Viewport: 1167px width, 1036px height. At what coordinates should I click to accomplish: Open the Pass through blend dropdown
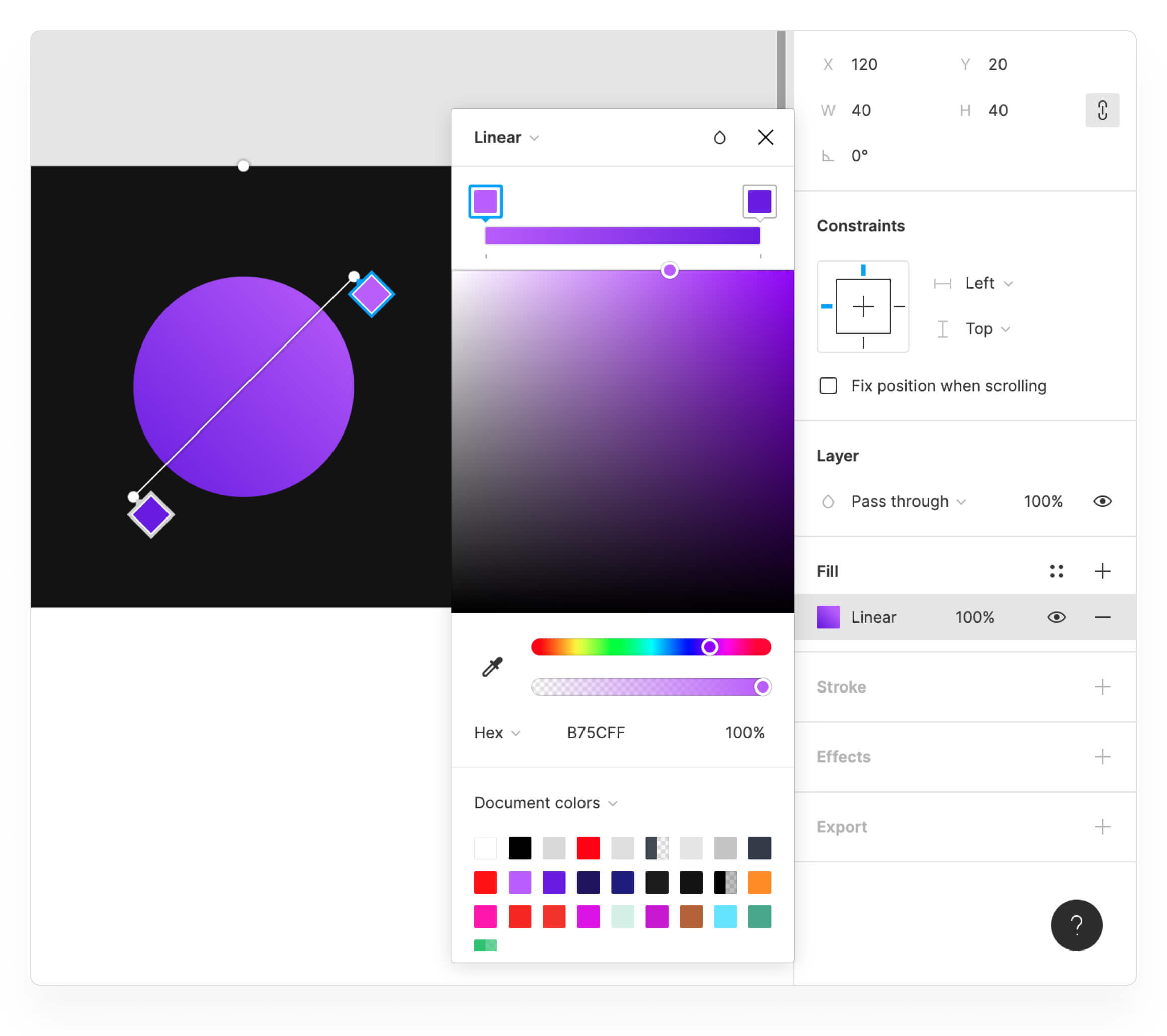click(907, 501)
